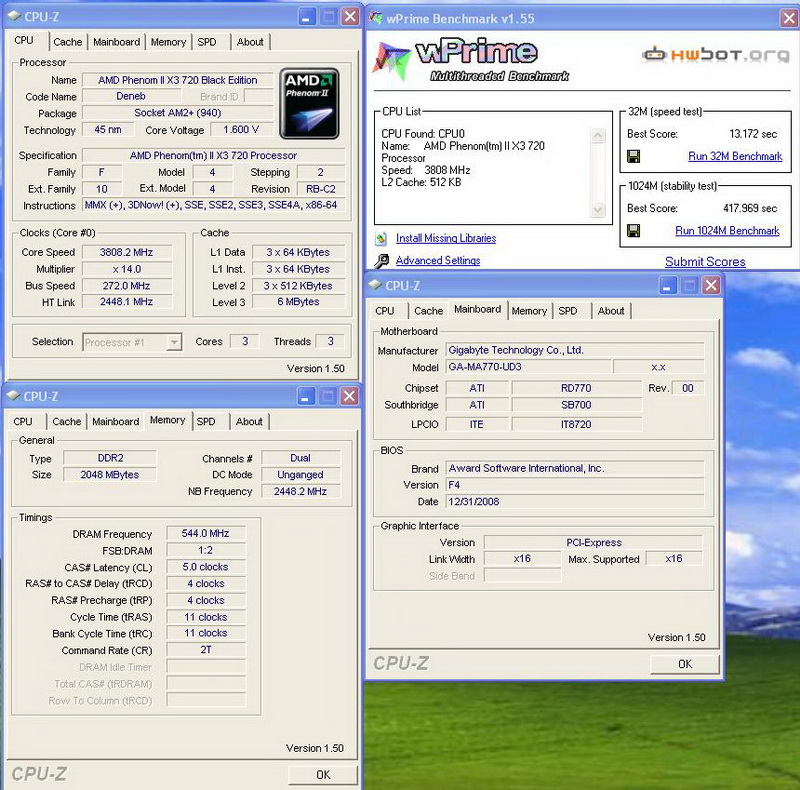Click the Southbridge SB700 field

point(576,405)
